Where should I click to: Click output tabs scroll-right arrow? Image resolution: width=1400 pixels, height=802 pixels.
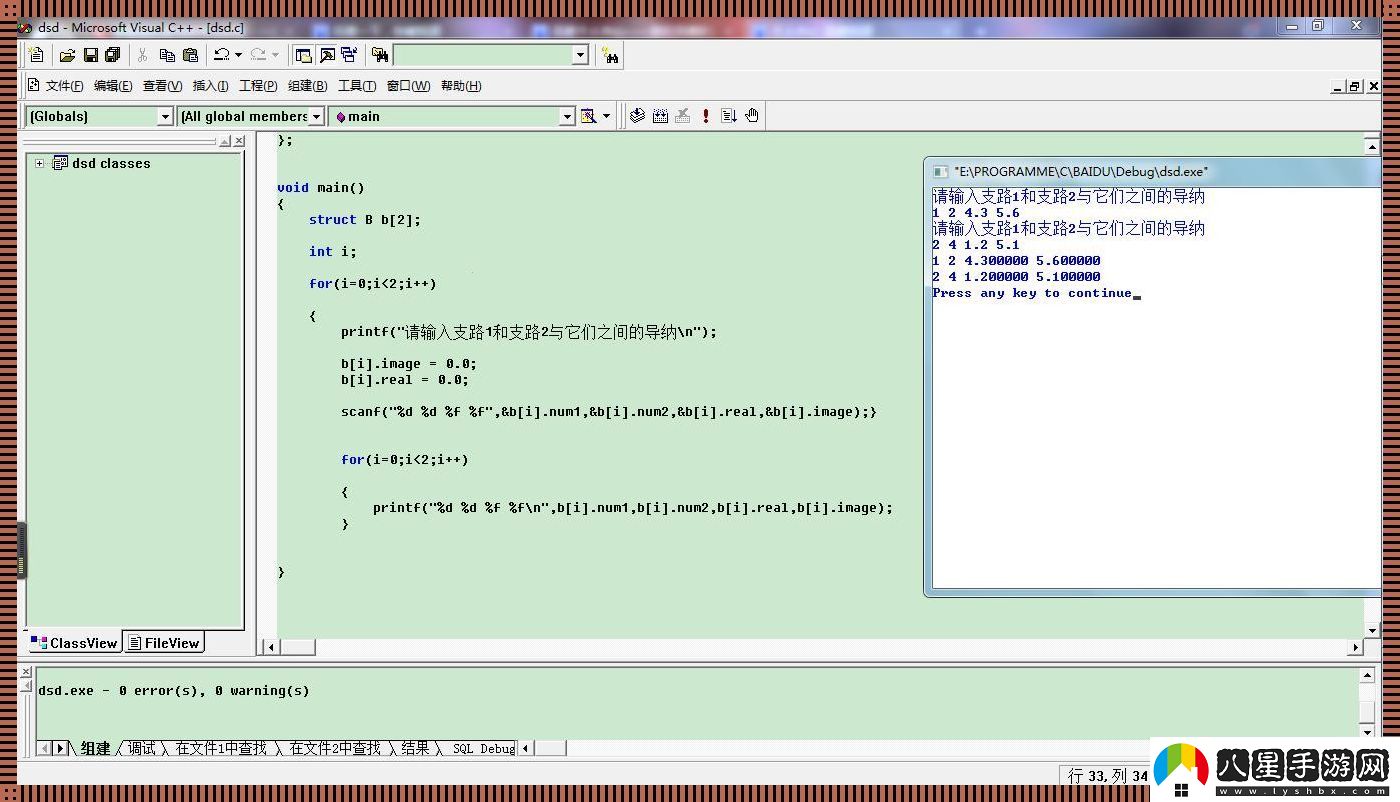[x=60, y=748]
